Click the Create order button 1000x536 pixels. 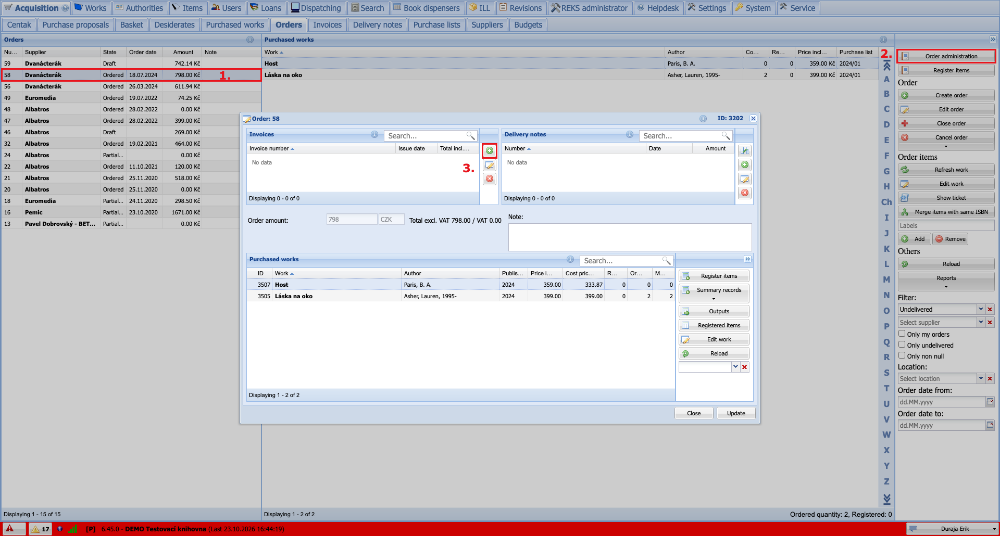point(946,95)
